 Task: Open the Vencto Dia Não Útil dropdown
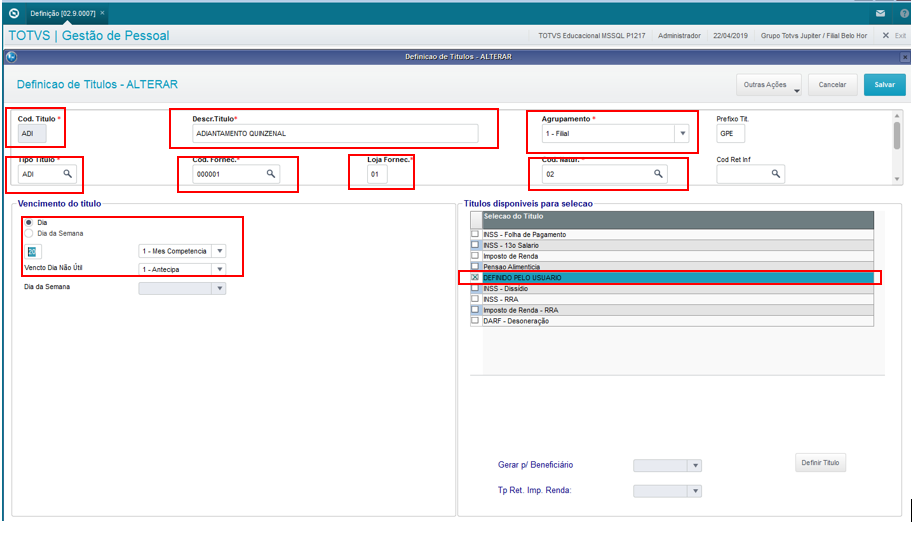pyautogui.click(x=219, y=269)
